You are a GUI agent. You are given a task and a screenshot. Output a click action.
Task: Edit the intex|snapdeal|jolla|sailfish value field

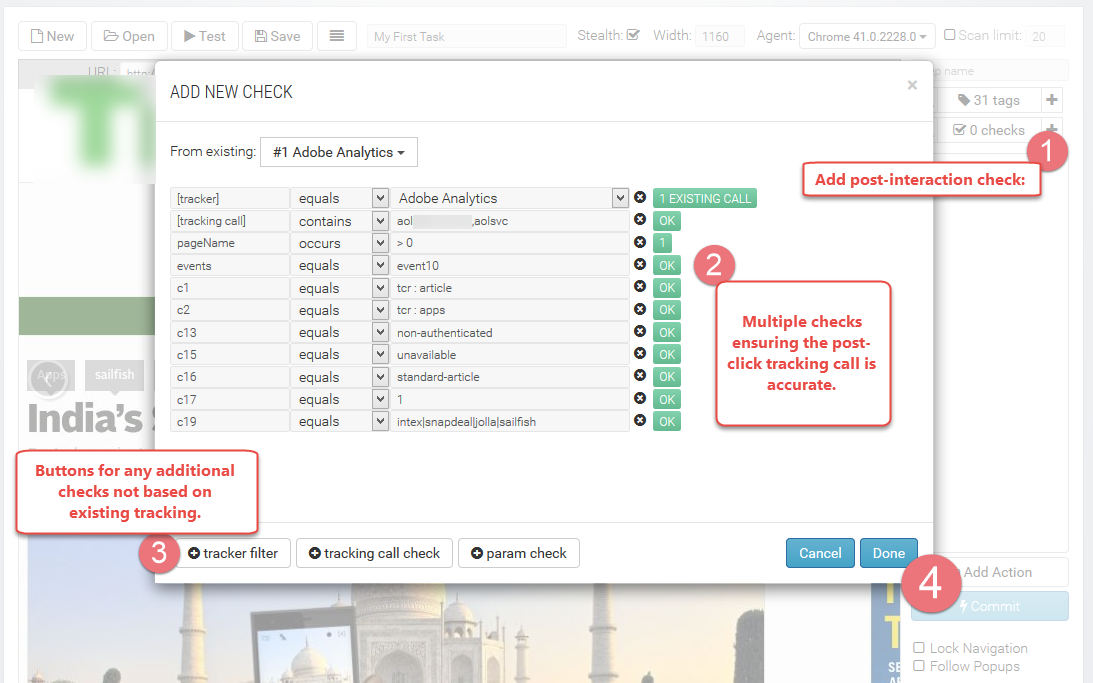pyautogui.click(x=510, y=422)
